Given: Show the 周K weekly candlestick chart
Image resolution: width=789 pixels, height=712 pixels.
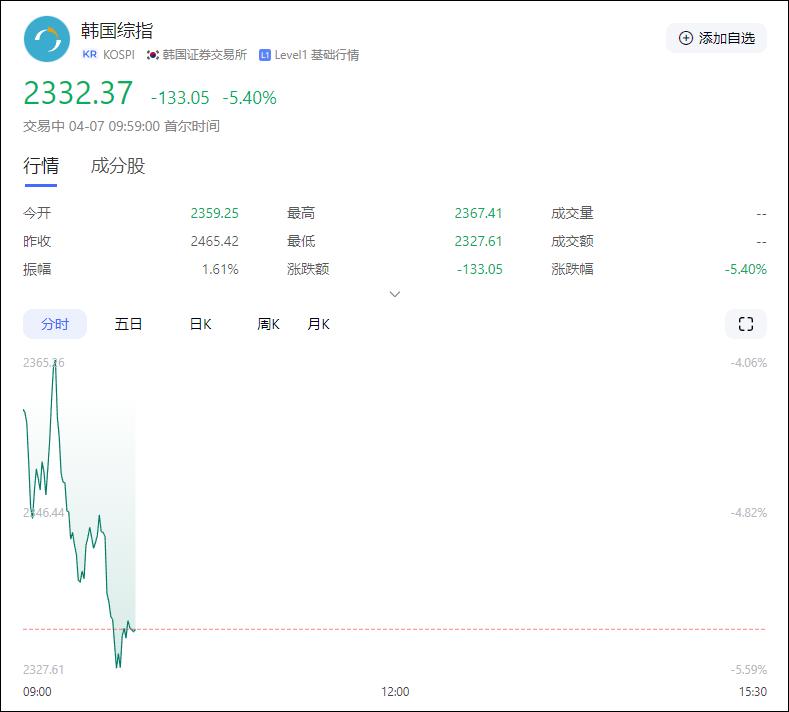Looking at the screenshot, I should (x=268, y=324).
